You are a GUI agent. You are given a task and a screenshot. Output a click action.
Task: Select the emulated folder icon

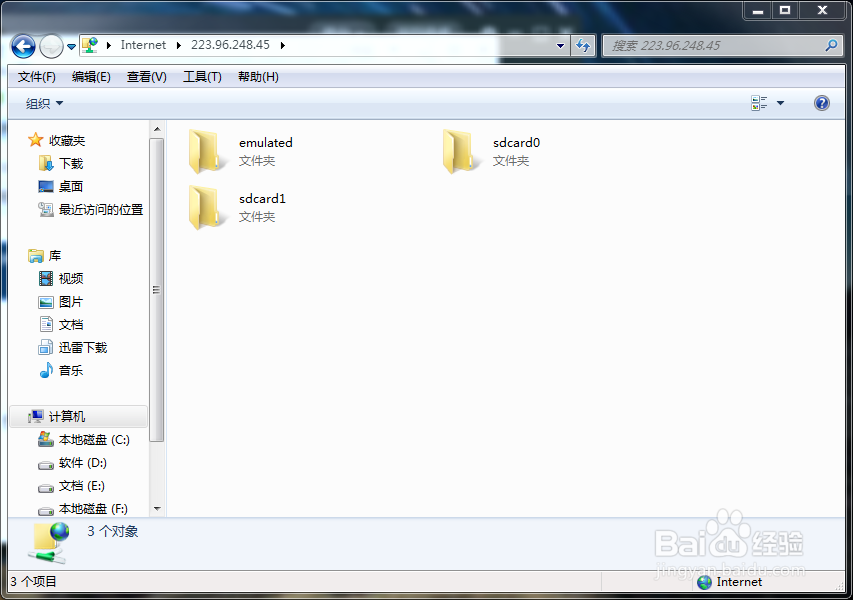tap(206, 151)
